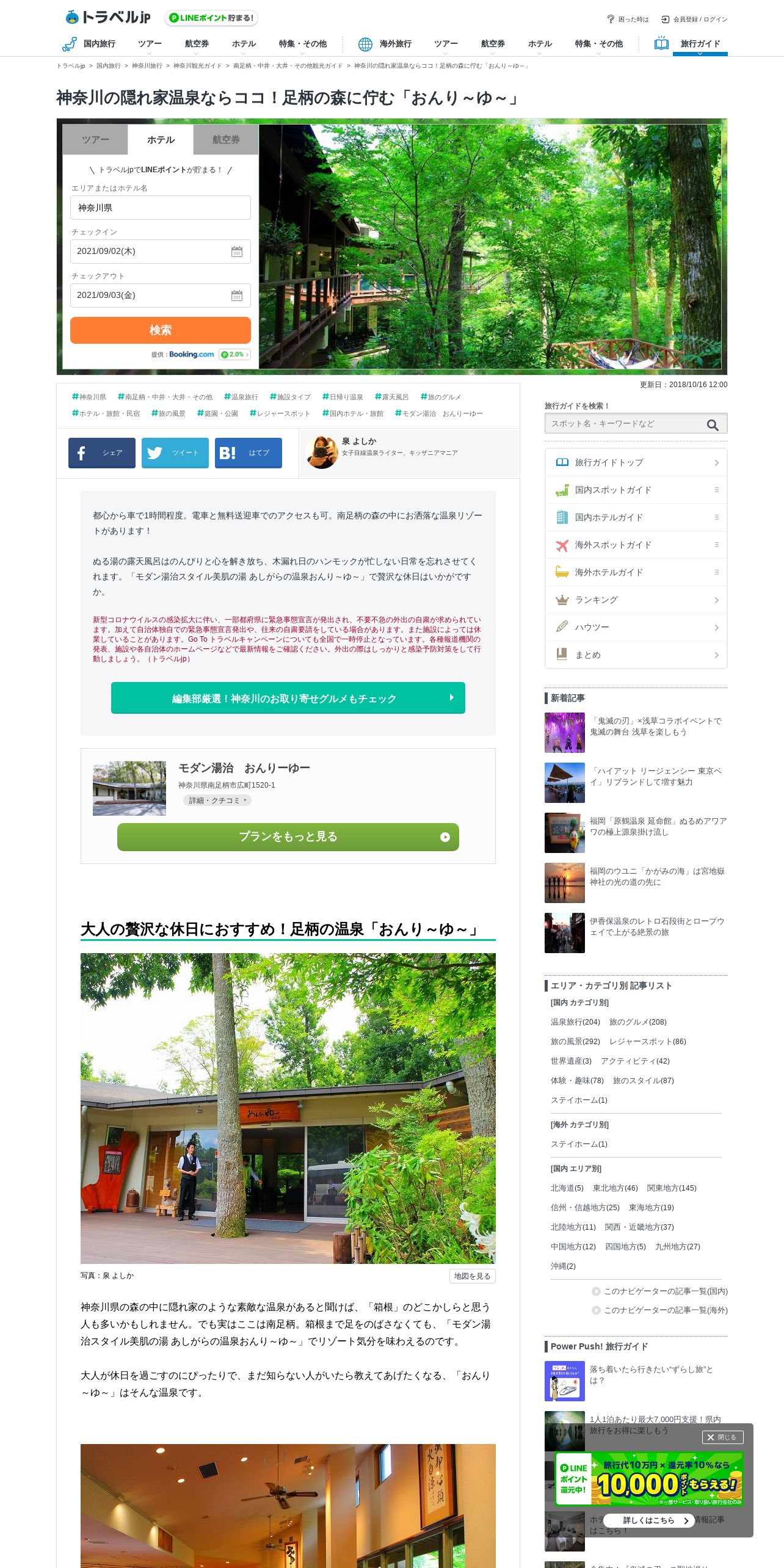
Task: Click the 旅行ガイド book icon in header
Action: coord(661,43)
